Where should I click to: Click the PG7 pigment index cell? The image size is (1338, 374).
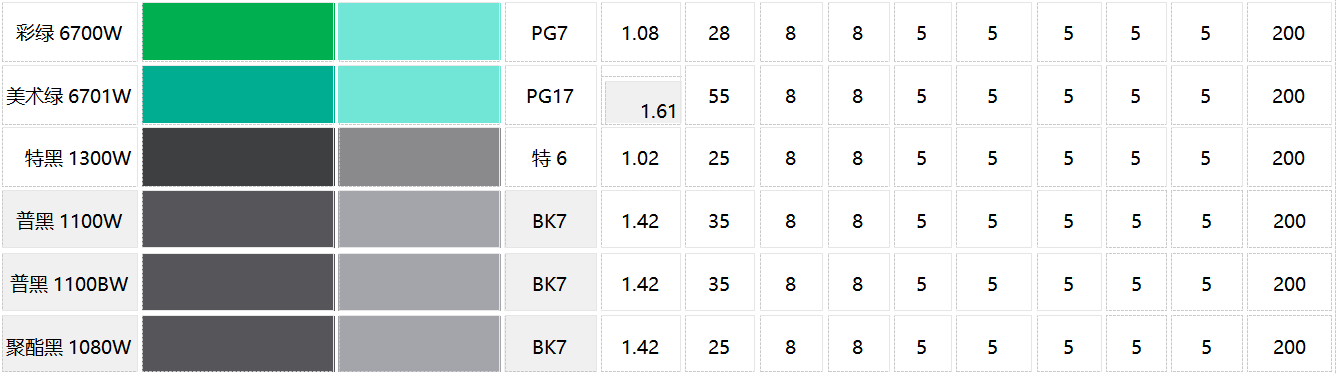550,32
